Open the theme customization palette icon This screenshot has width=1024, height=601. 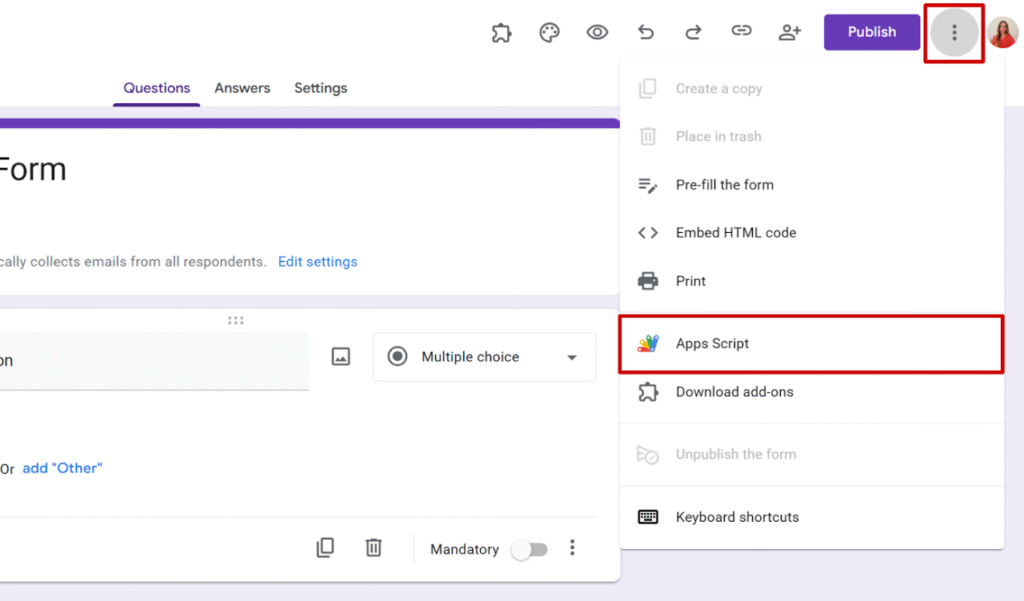[x=549, y=32]
